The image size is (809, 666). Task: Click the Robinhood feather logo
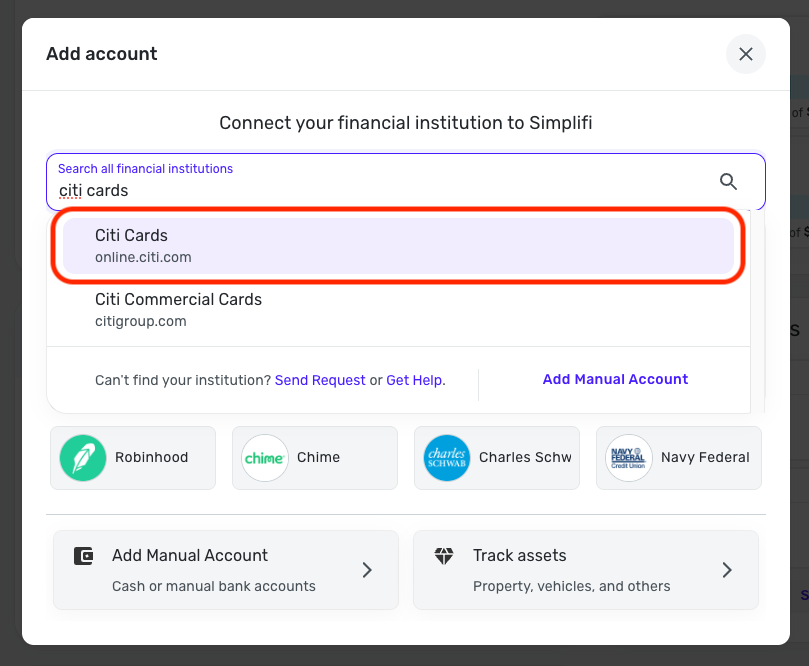[x=83, y=458]
